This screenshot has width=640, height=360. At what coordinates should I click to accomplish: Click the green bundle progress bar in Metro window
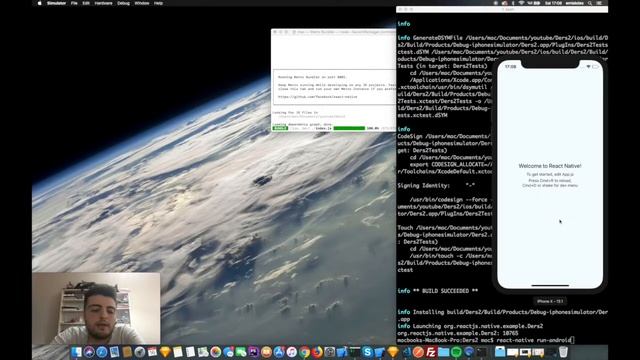[349, 128]
